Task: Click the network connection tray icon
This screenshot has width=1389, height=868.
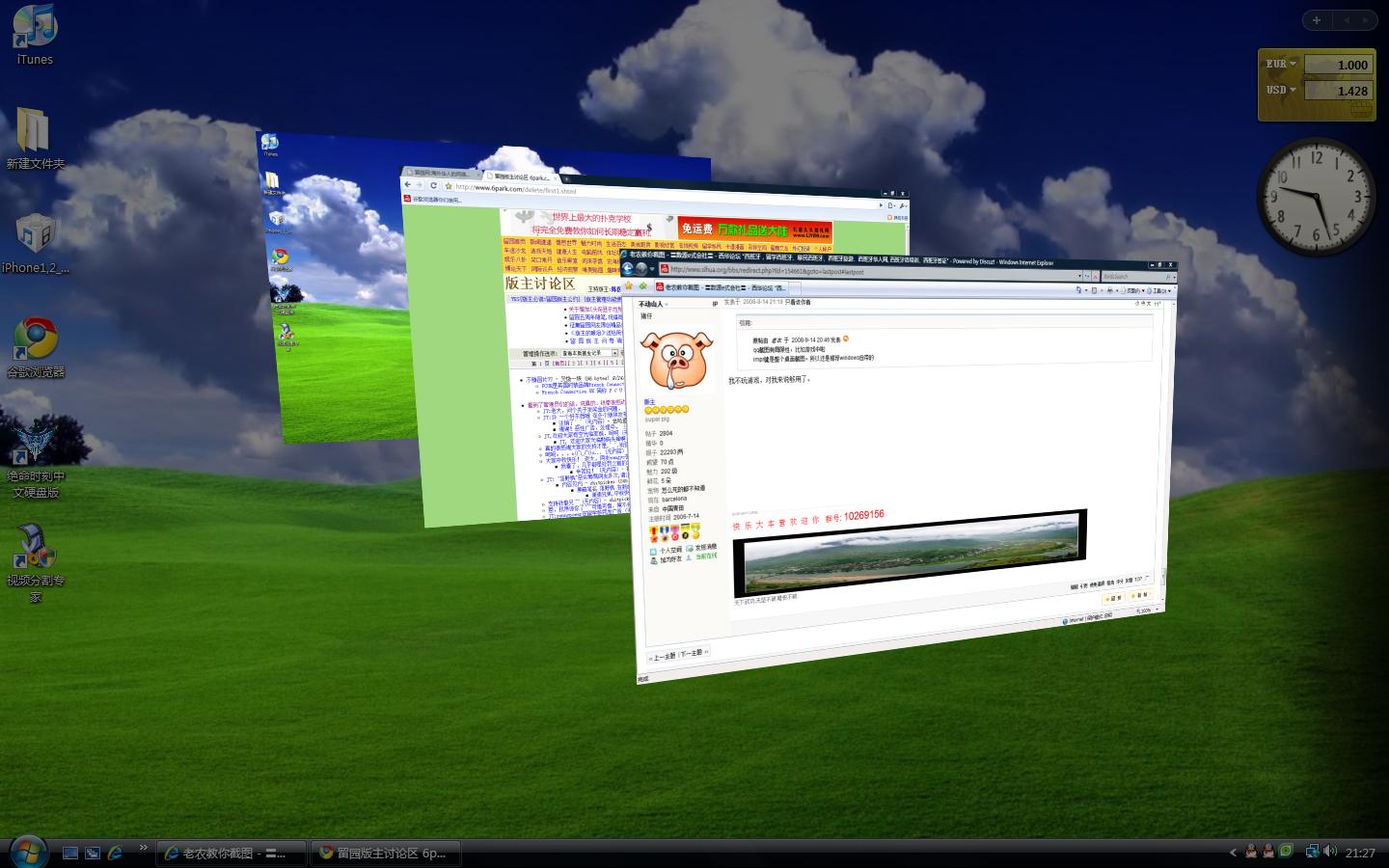Action: click(x=1312, y=852)
